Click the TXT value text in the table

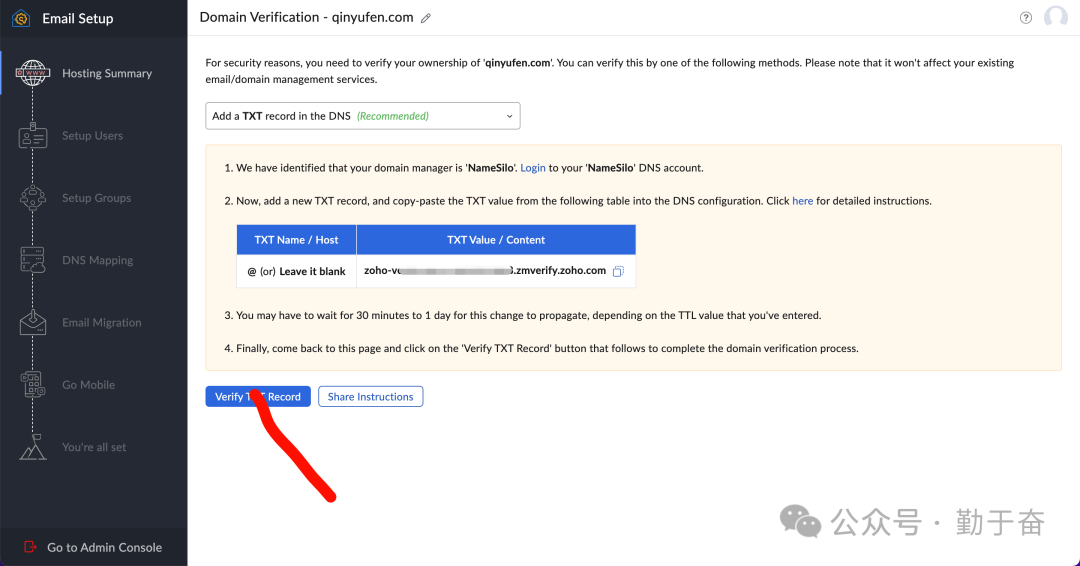(485, 271)
